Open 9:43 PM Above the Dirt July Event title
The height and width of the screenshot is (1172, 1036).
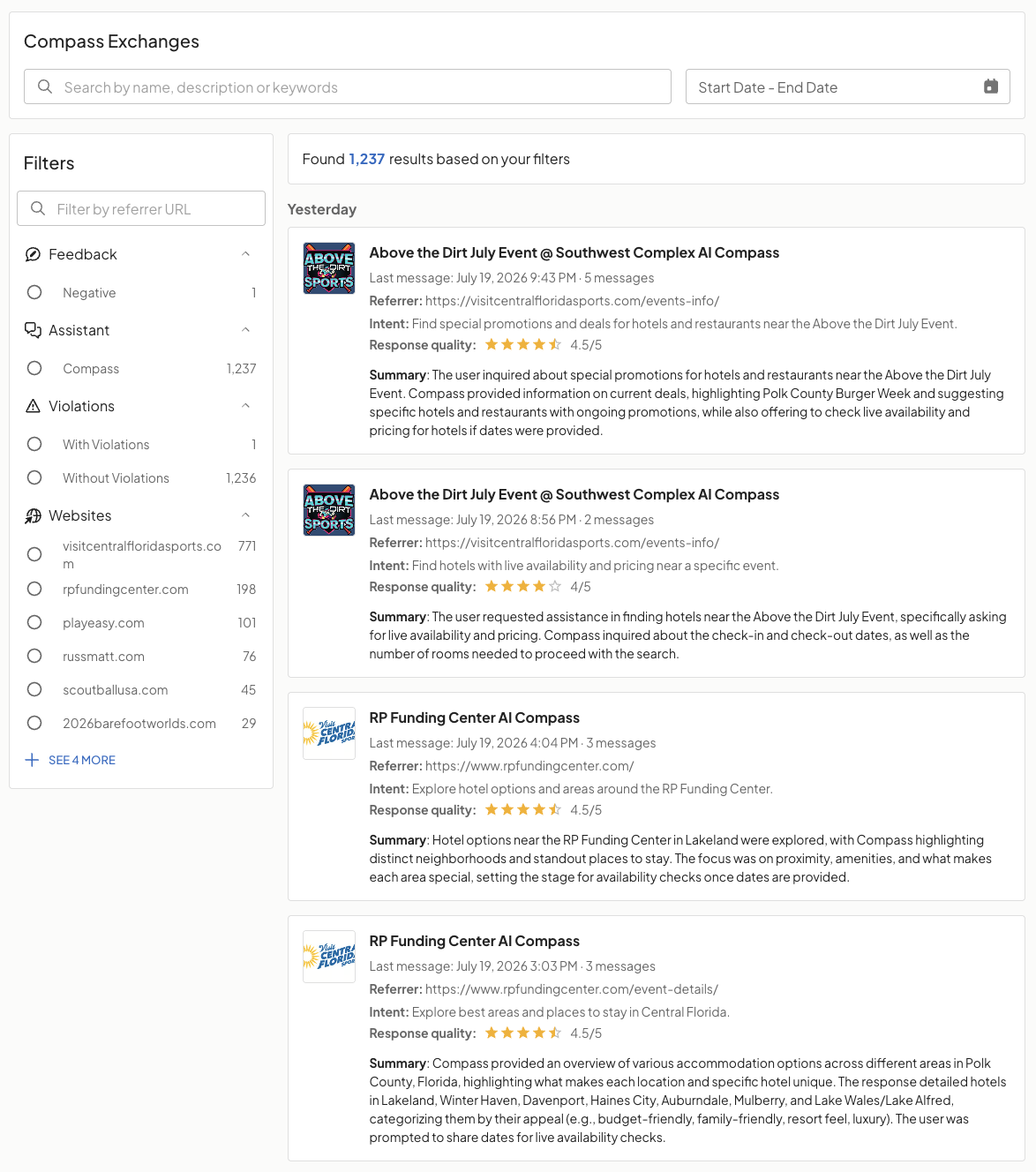click(x=574, y=252)
